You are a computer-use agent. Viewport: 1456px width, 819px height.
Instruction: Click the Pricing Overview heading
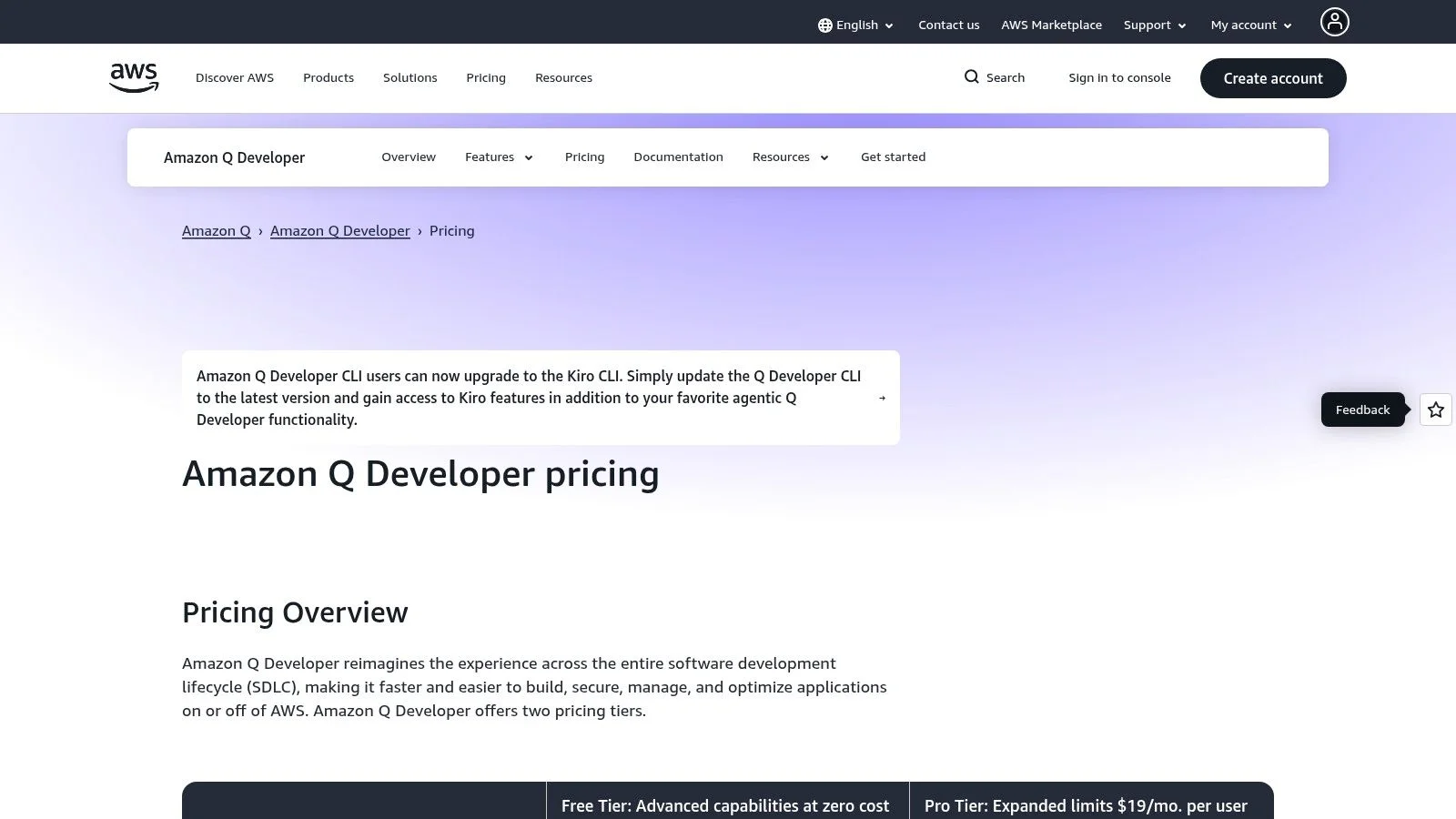click(295, 612)
